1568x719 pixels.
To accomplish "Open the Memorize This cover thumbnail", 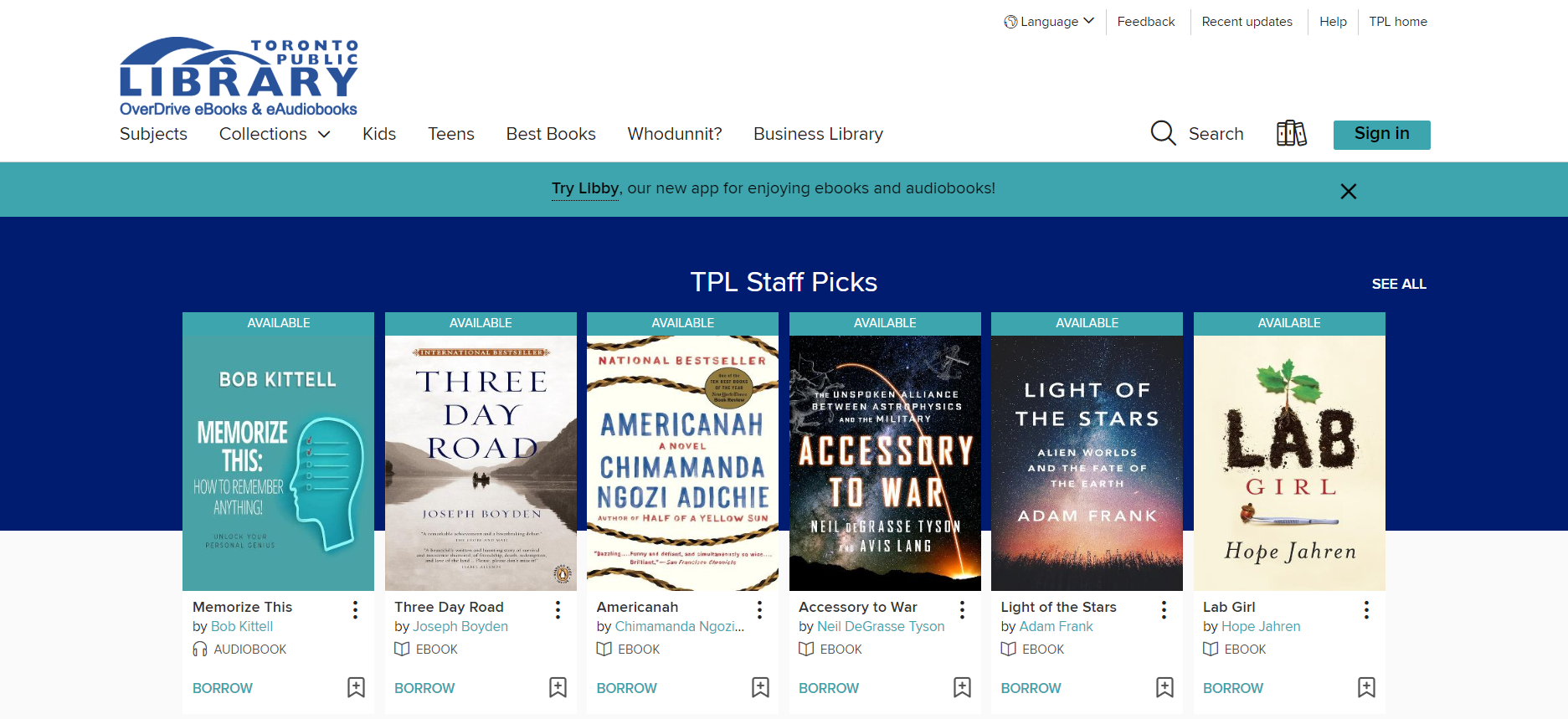I will point(278,463).
